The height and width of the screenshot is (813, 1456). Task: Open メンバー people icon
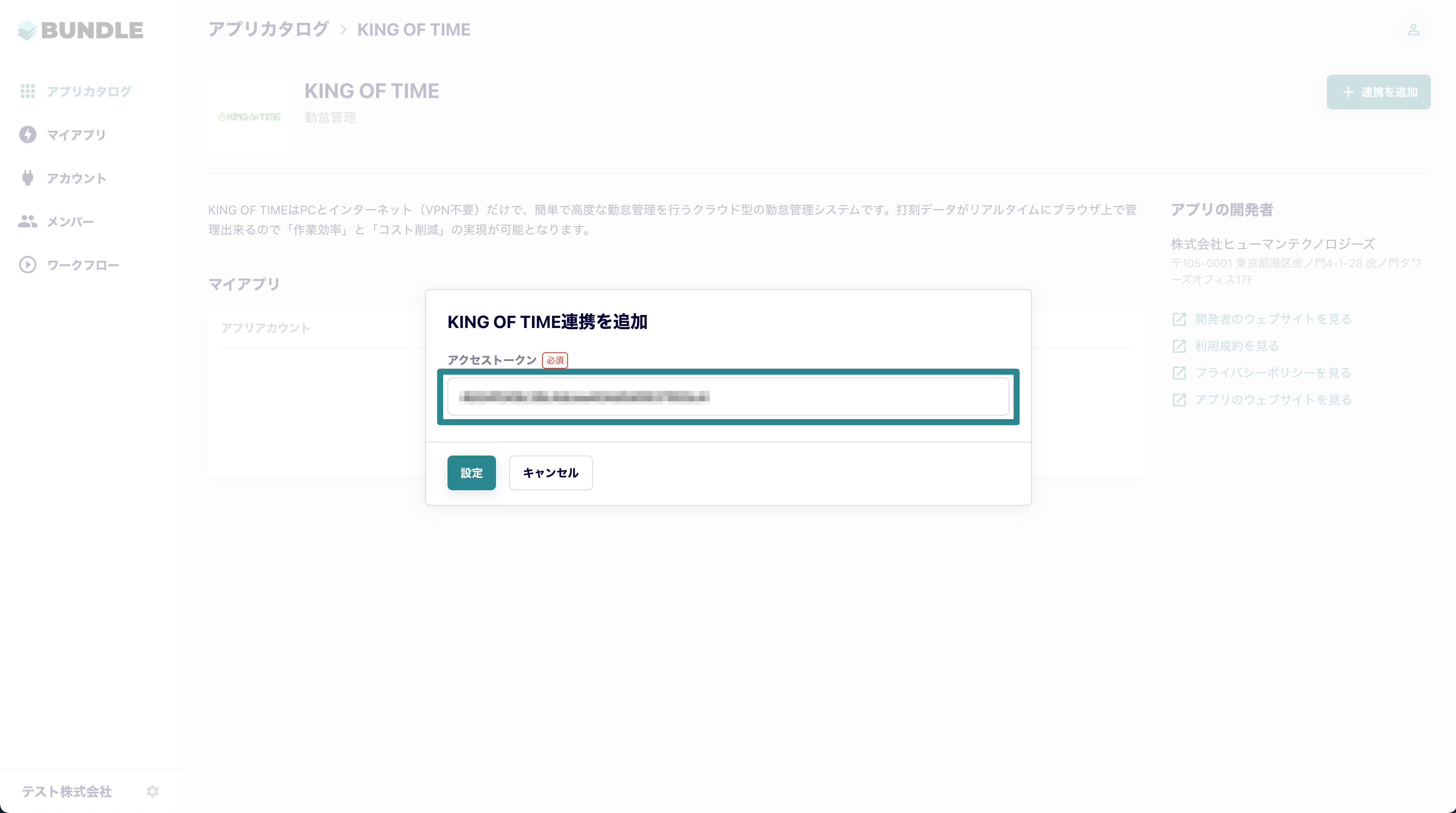pyautogui.click(x=28, y=222)
